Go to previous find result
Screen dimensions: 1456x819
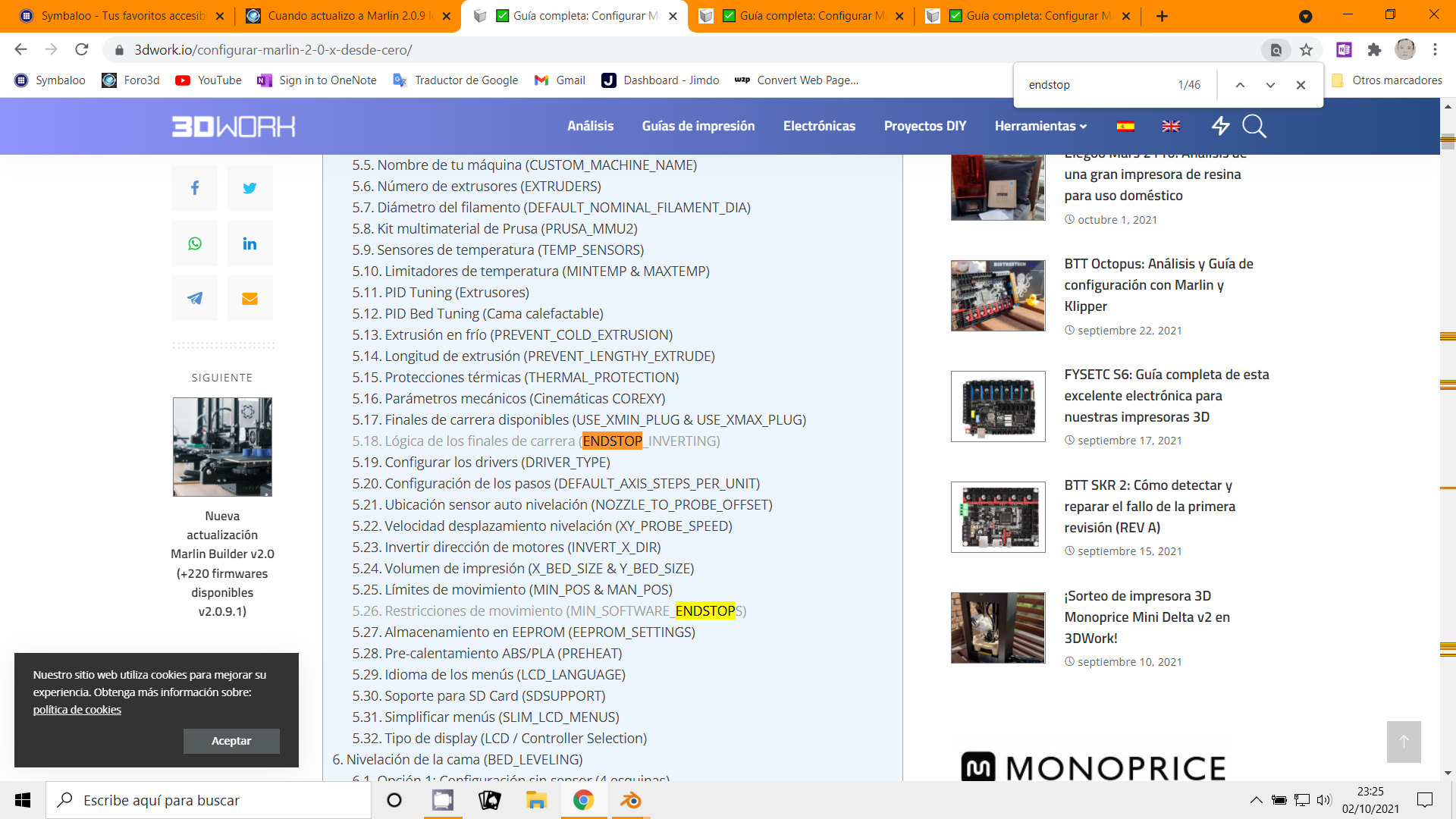click(x=1240, y=85)
